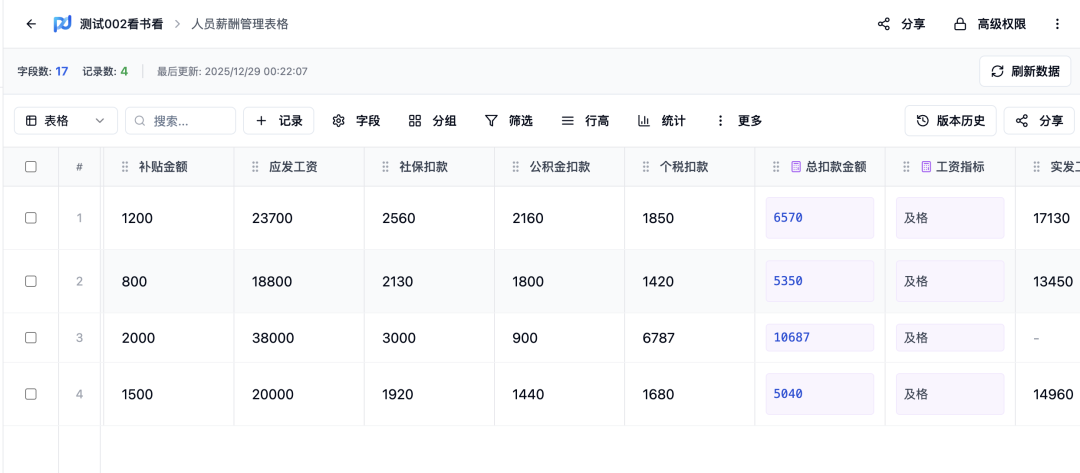Open the vertical three-dot menu at top right

pyautogui.click(x=1057, y=24)
